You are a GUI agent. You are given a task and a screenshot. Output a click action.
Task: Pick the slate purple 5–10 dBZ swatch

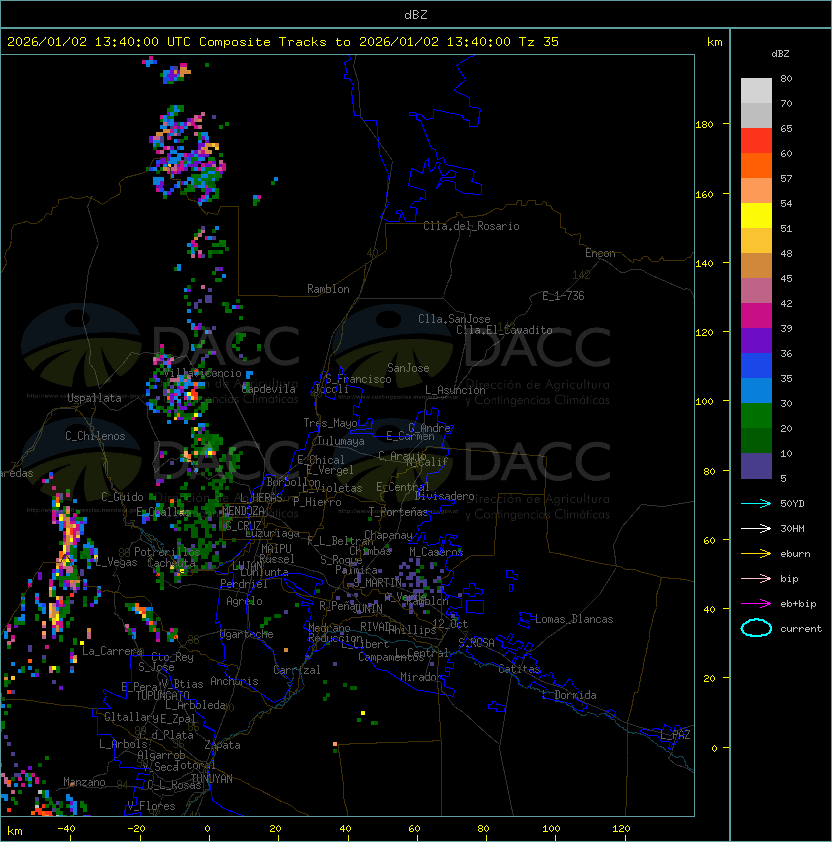click(756, 466)
